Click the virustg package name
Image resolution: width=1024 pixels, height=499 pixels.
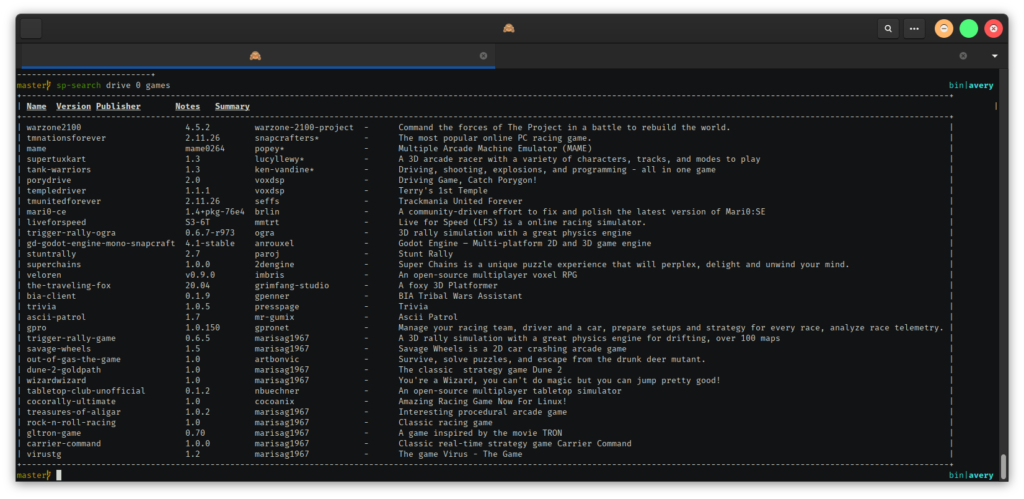[x=46, y=454]
